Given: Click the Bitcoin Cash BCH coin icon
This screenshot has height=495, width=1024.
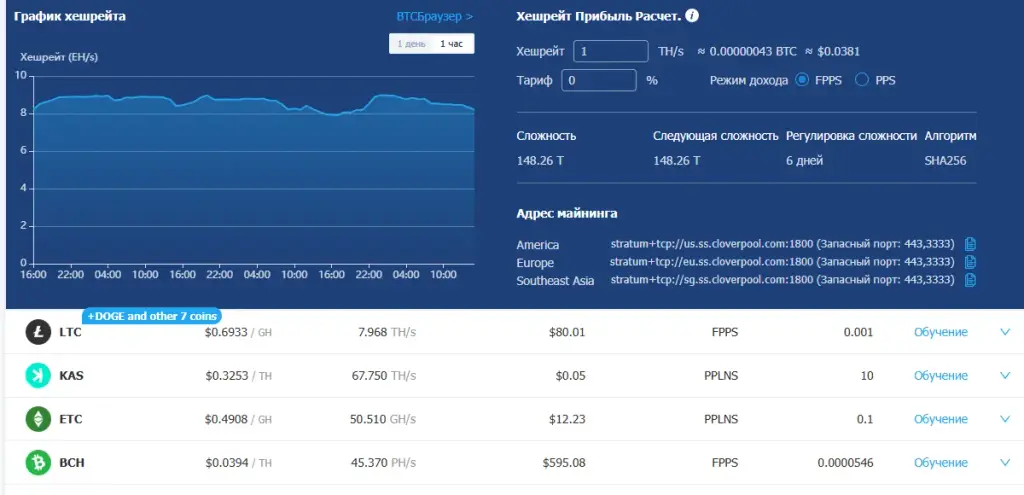Looking at the screenshot, I should 38,463.
